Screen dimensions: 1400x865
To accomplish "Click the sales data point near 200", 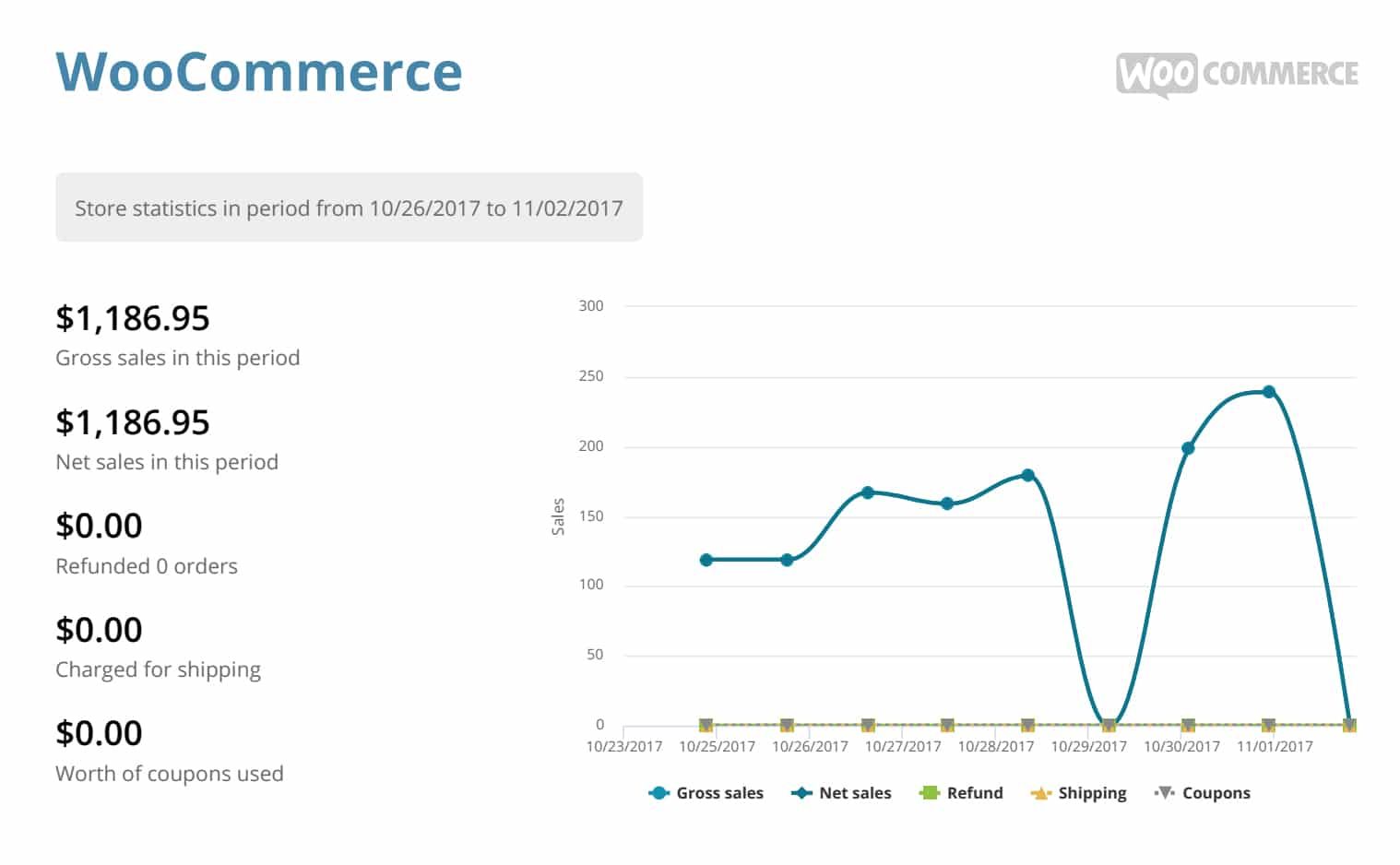I will [x=1188, y=448].
